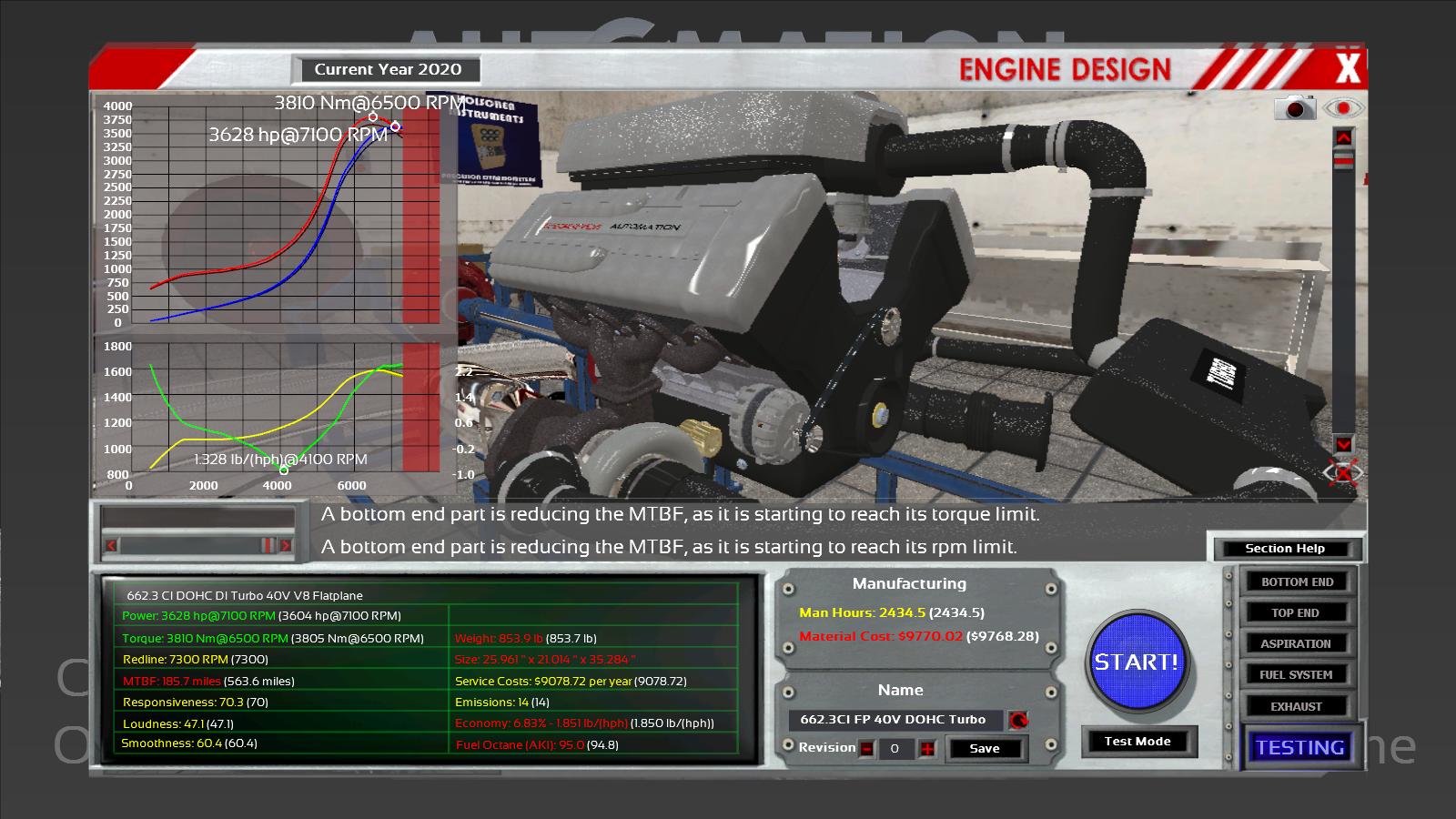The height and width of the screenshot is (819, 1456).
Task: Open the Top End section
Action: click(1297, 612)
